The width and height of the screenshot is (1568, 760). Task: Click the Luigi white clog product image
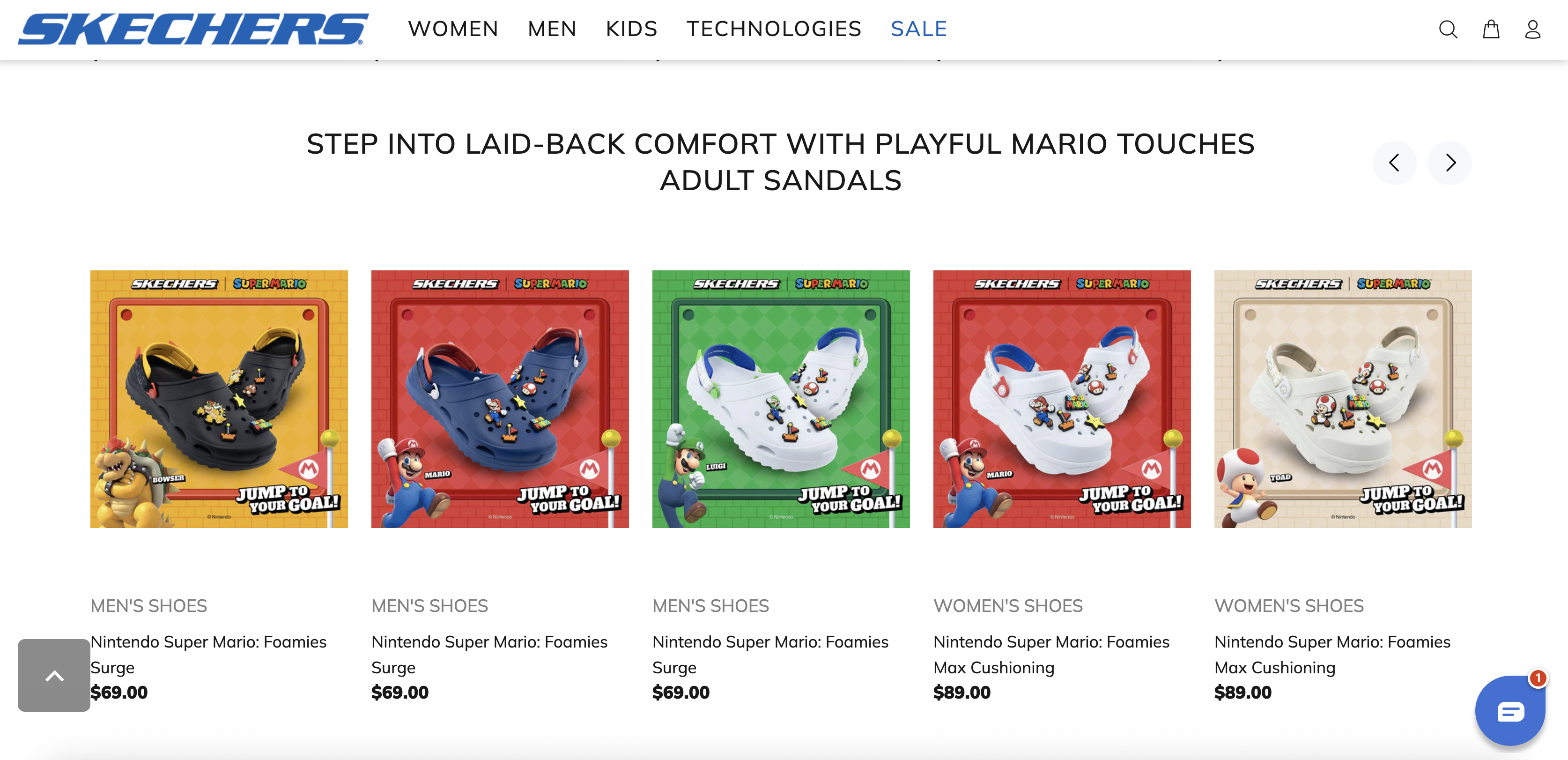(x=781, y=399)
